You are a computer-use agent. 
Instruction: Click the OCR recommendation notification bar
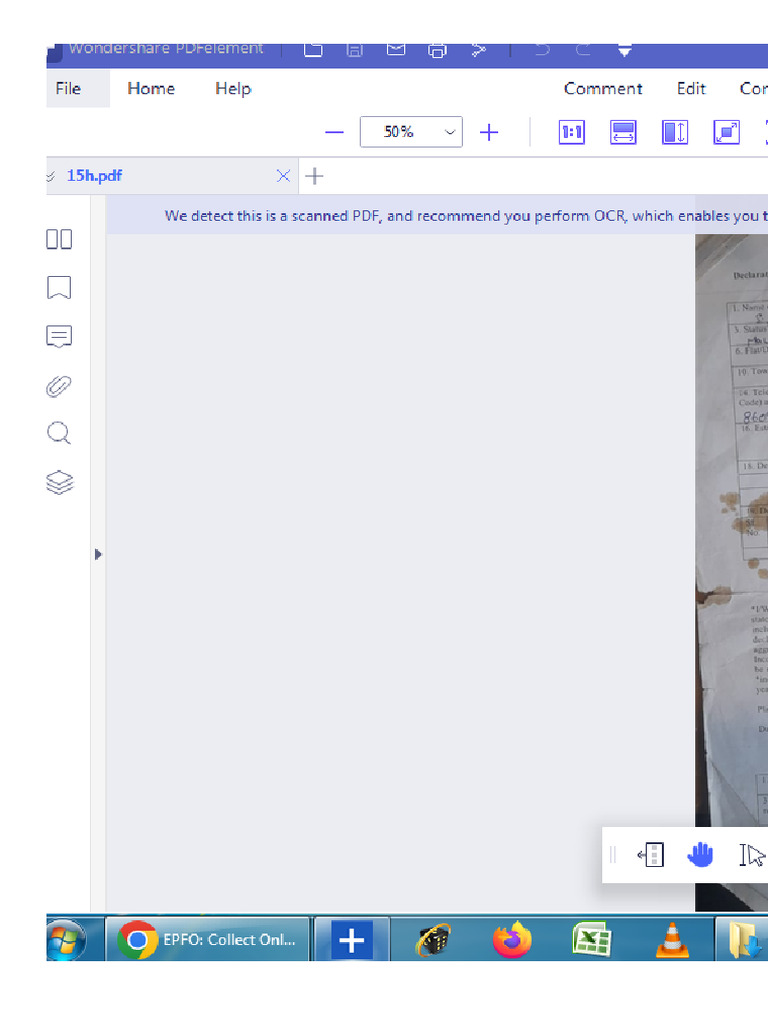437,216
